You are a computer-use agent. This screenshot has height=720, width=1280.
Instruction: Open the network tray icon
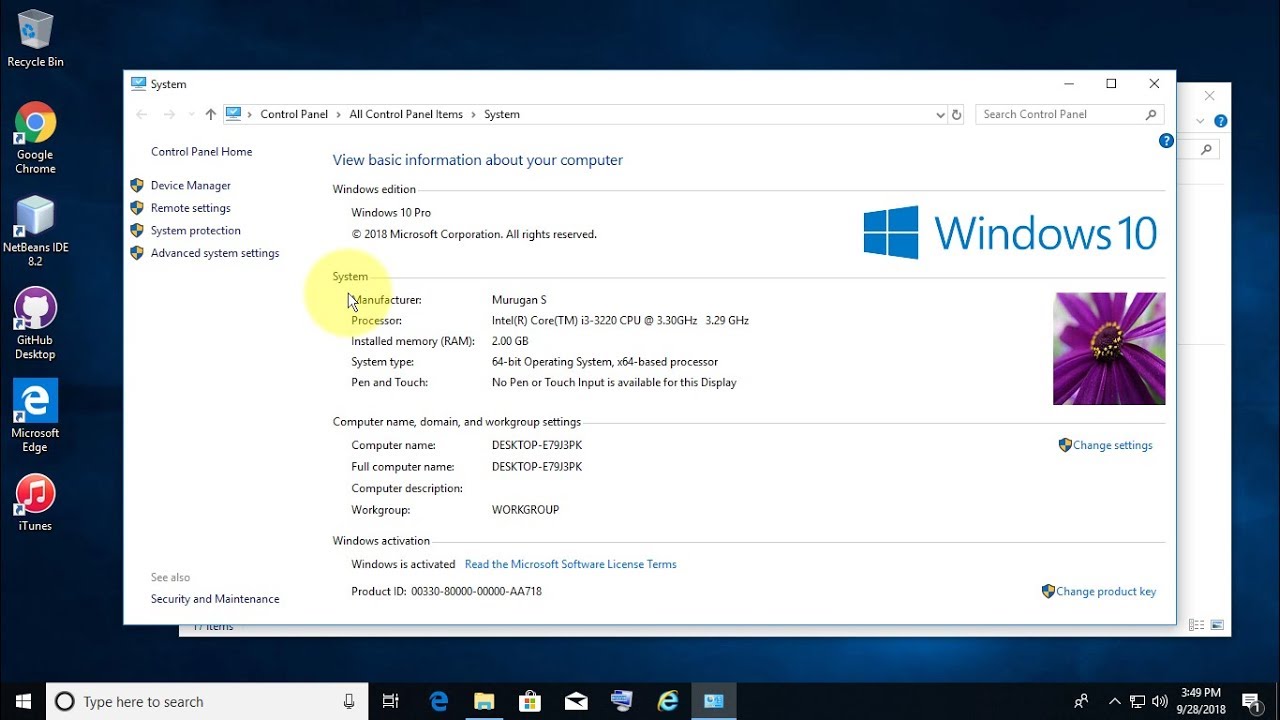pos(1137,701)
